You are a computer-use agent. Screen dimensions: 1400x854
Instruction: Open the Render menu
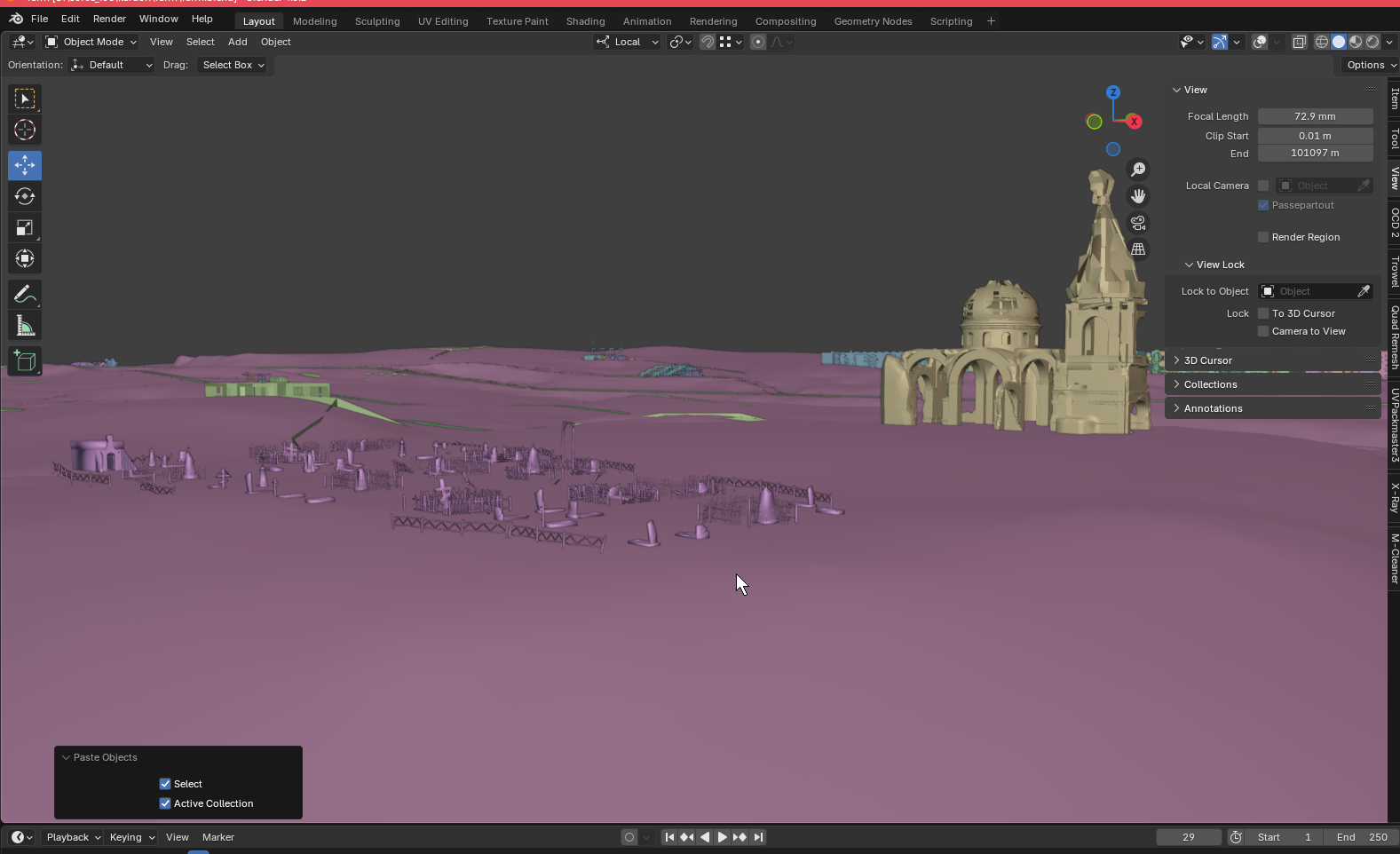pos(109,19)
